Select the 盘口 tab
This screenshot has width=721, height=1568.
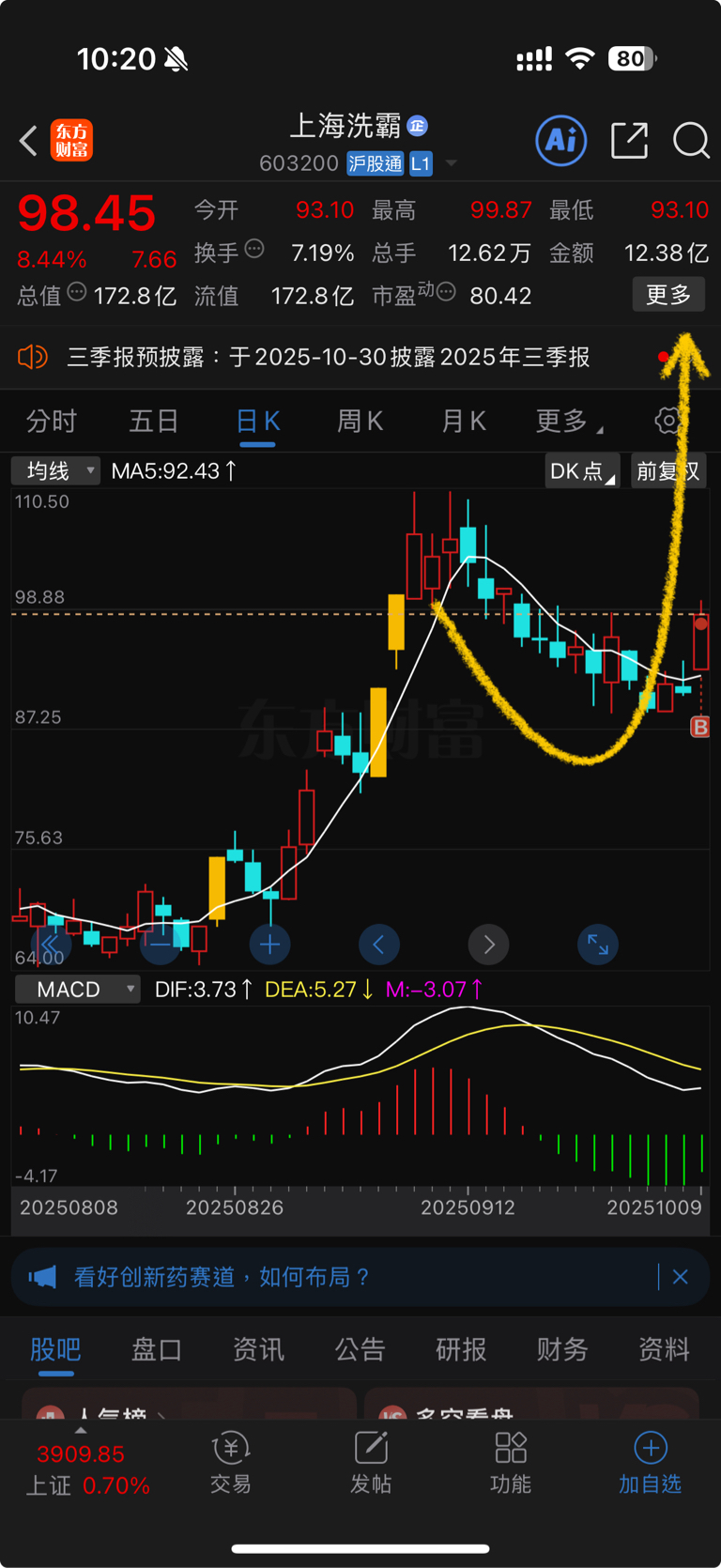point(157,1349)
